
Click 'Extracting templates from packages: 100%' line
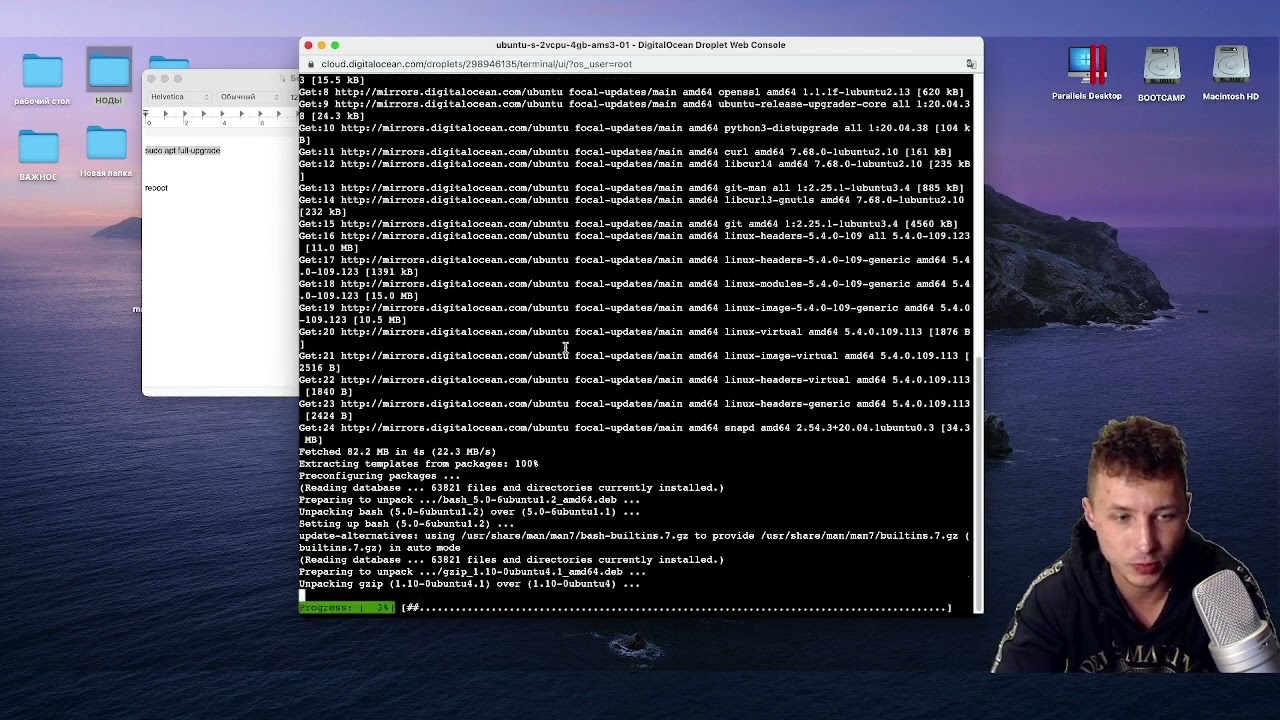click(418, 464)
